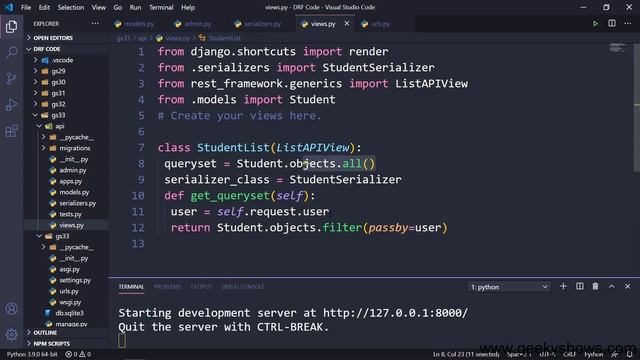Click the editor vertical scrollbar

click(x=636, y=107)
